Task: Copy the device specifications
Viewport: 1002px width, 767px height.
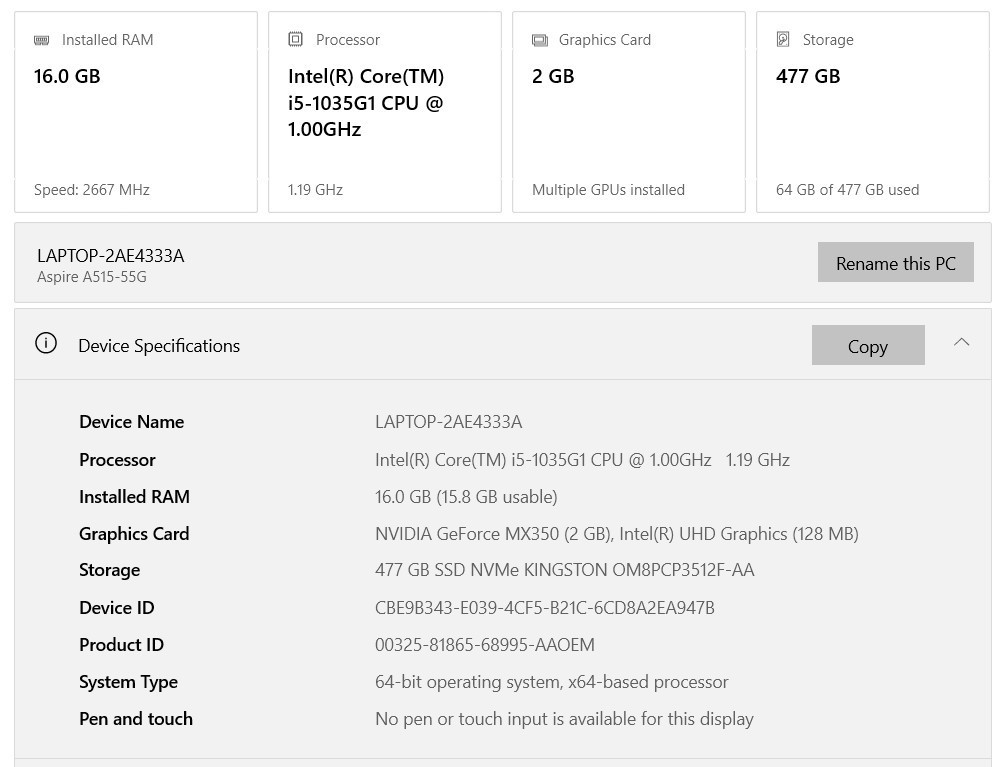Action: 867,345
